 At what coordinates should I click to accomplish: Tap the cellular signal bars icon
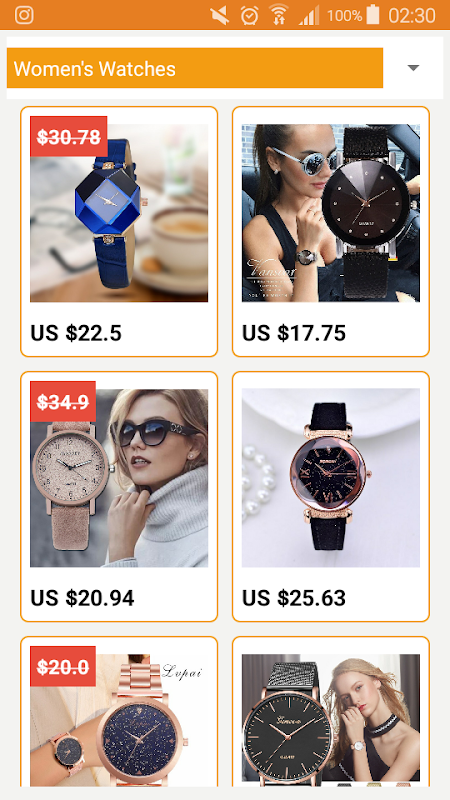pyautogui.click(x=309, y=15)
